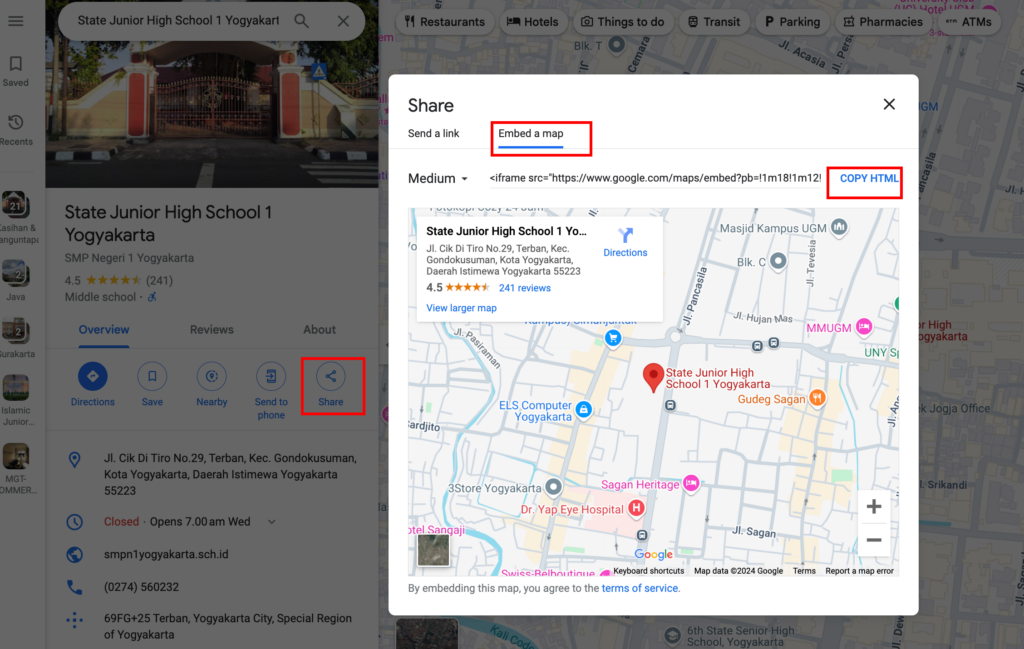Image resolution: width=1024 pixels, height=649 pixels.
Task: Open the terms of service link
Action: tap(639, 588)
